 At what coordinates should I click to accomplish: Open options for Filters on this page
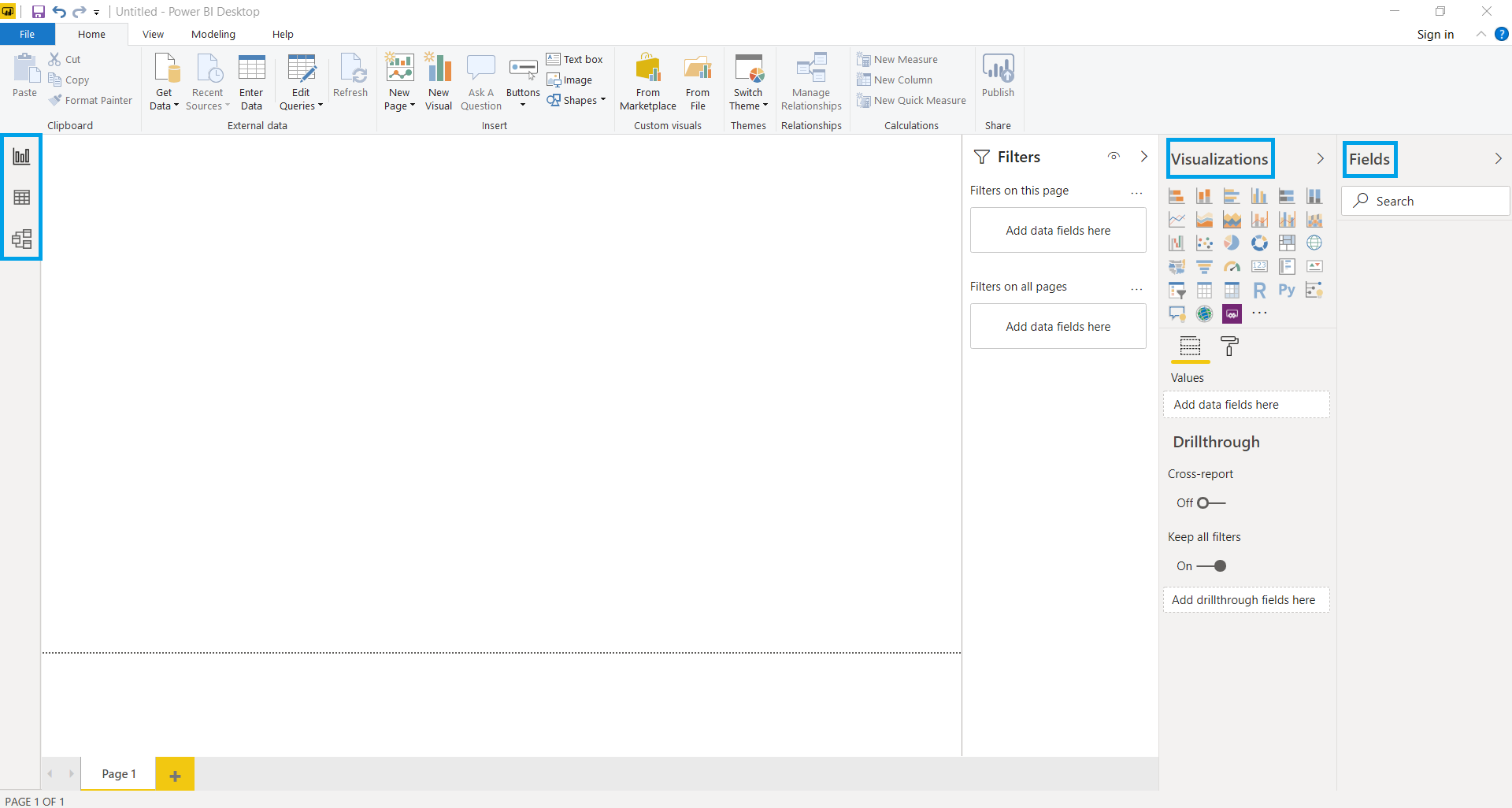(x=1136, y=193)
